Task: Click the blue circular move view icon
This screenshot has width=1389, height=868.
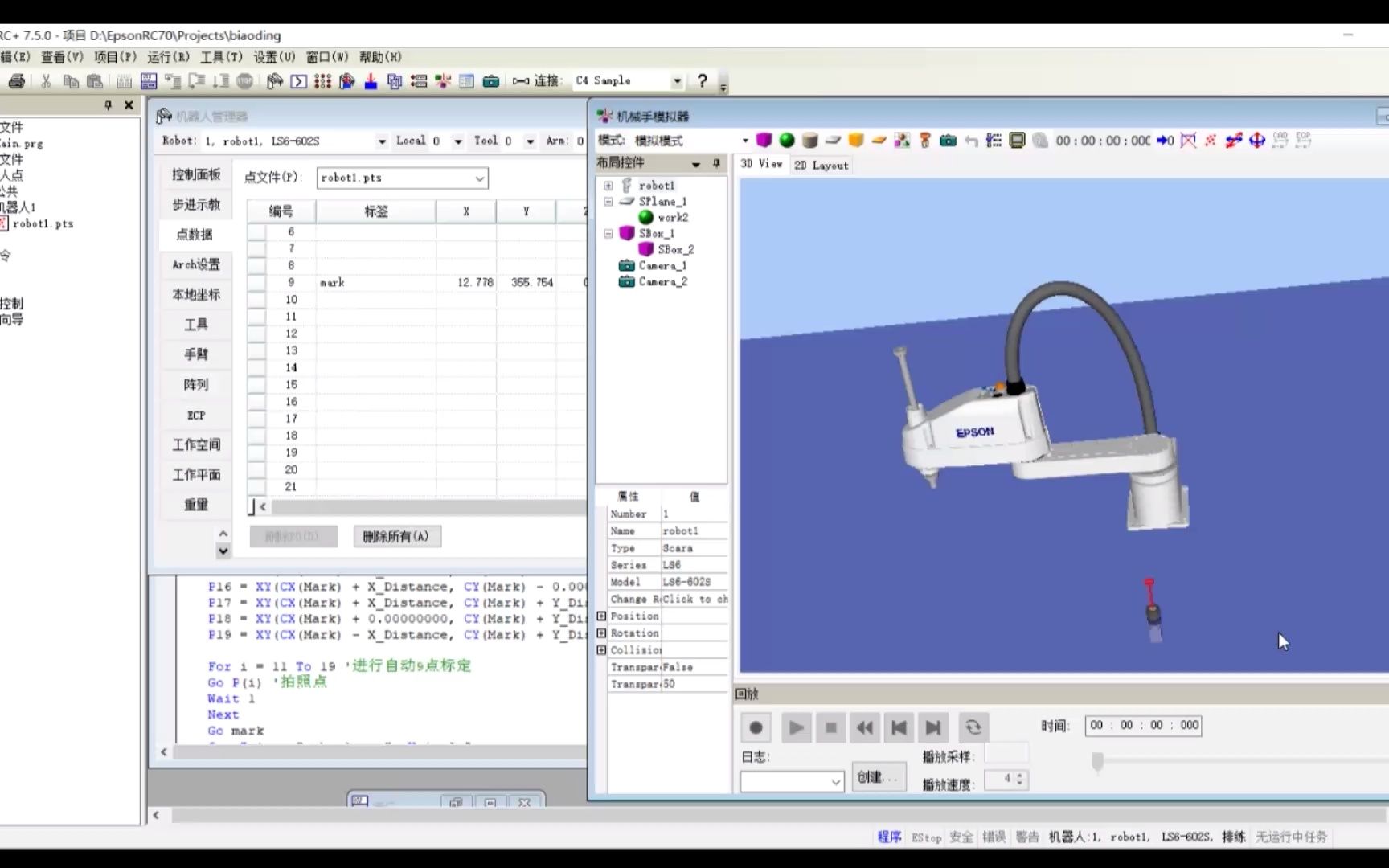Action: (1257, 141)
